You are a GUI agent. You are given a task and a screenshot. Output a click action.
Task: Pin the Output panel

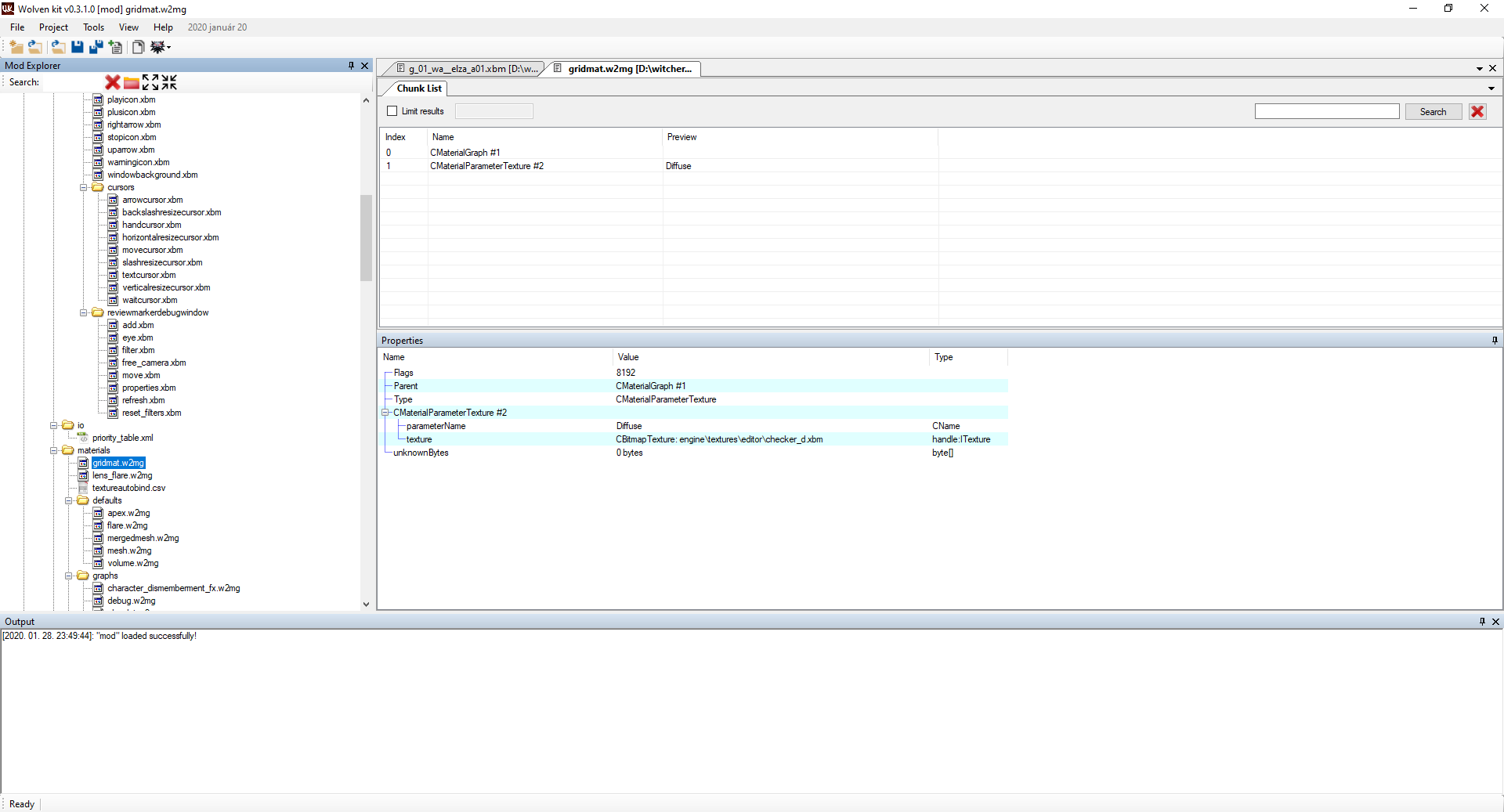point(1482,622)
